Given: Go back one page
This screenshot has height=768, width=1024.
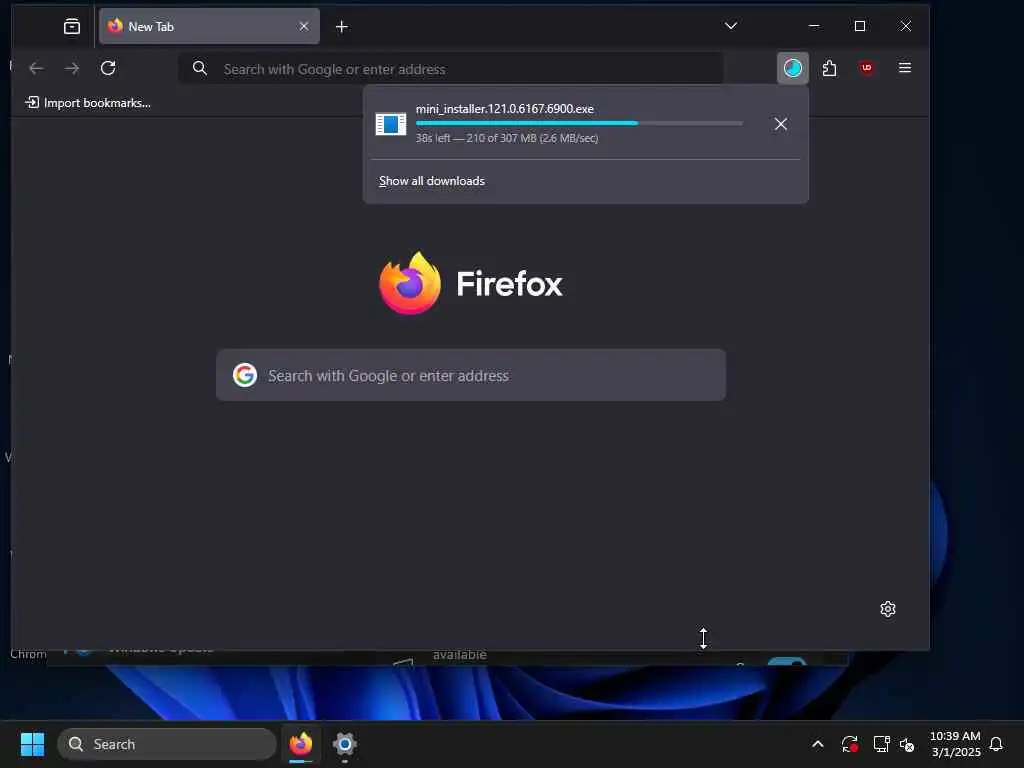Looking at the screenshot, I should (x=37, y=68).
